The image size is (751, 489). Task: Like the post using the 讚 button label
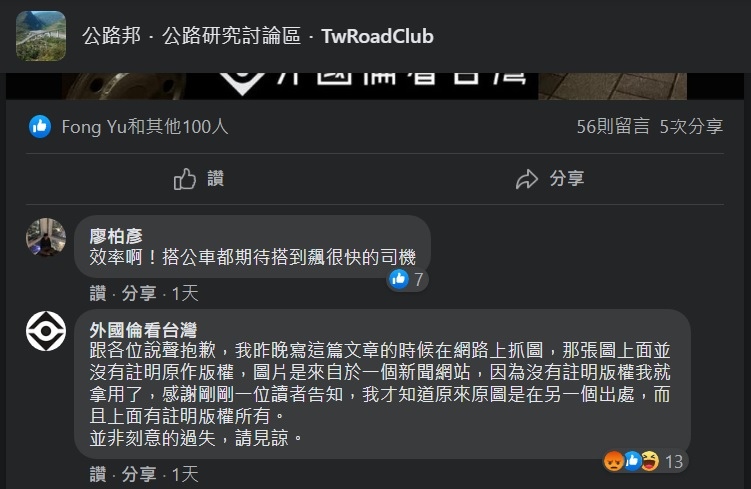coord(216,179)
